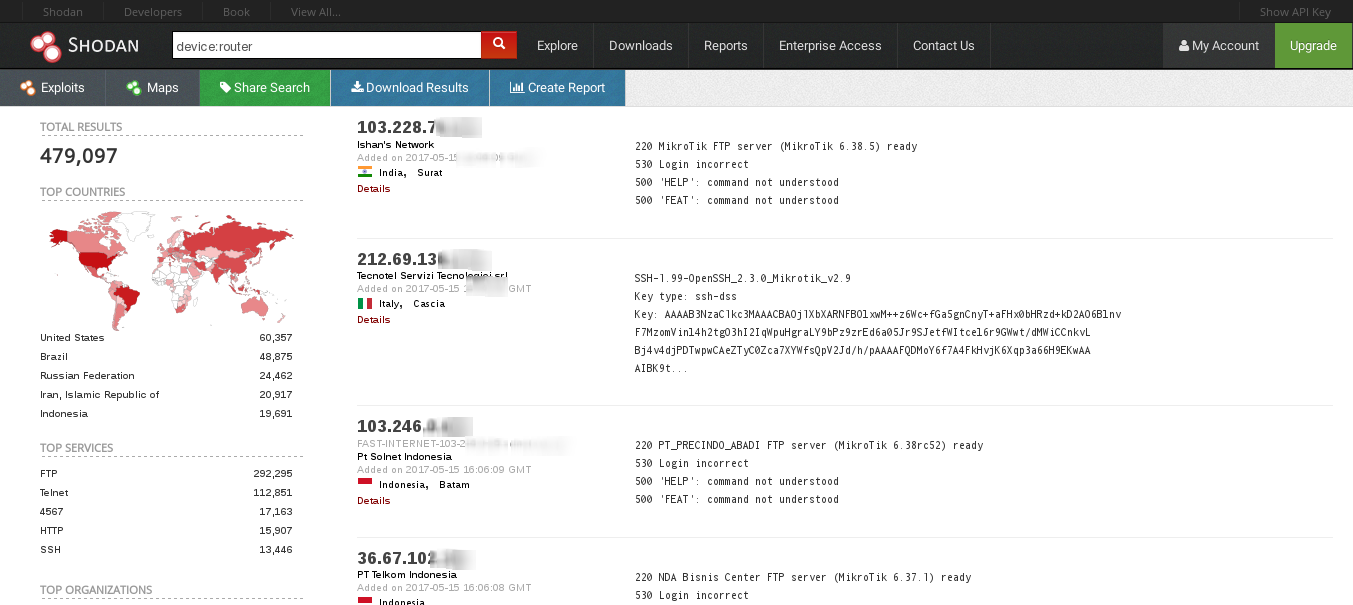The width and height of the screenshot is (1353, 605).
Task: Open the Book link in the top strip
Action: 237,12
